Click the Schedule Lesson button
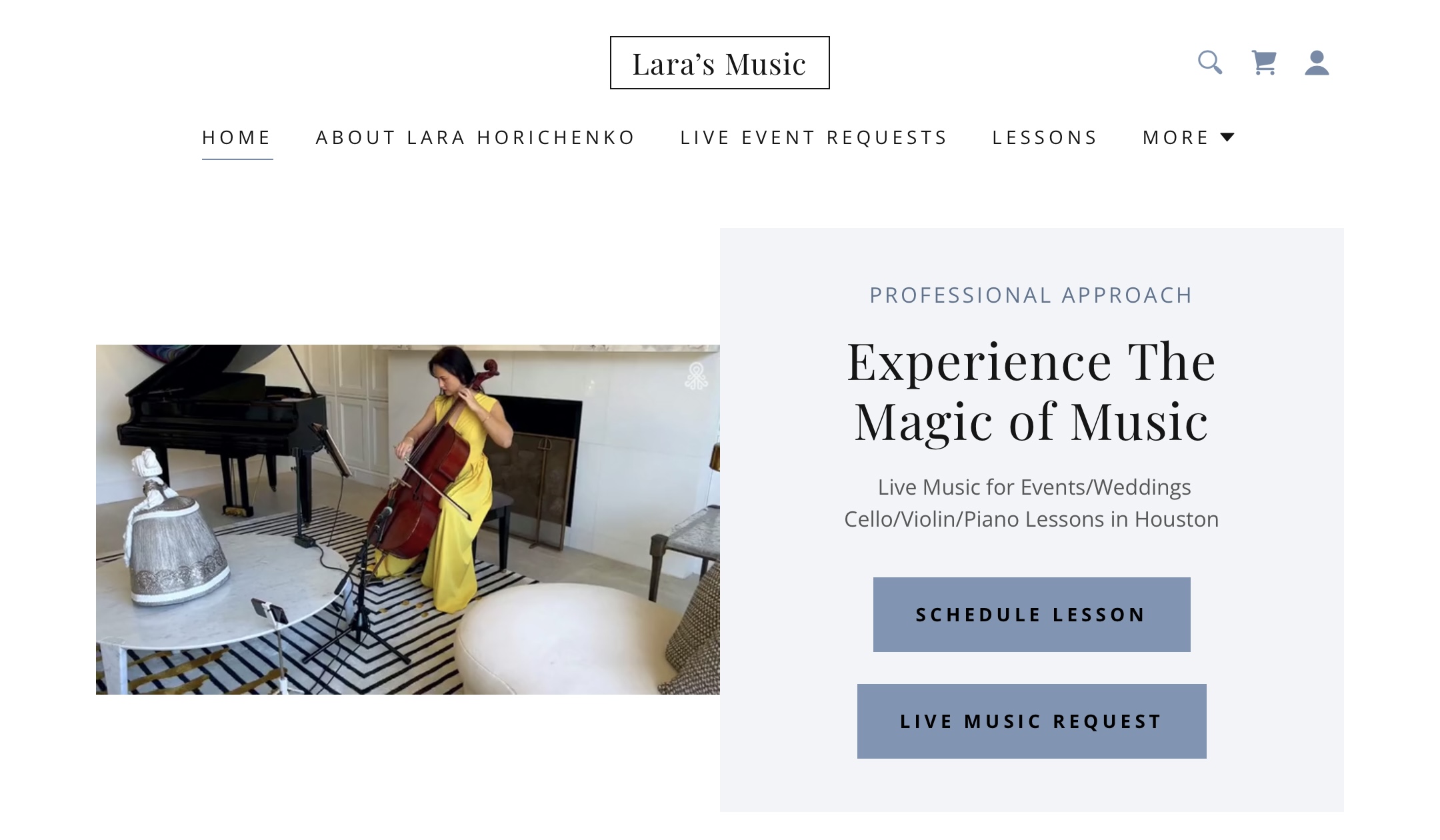This screenshot has height=840, width=1440. [1031, 615]
